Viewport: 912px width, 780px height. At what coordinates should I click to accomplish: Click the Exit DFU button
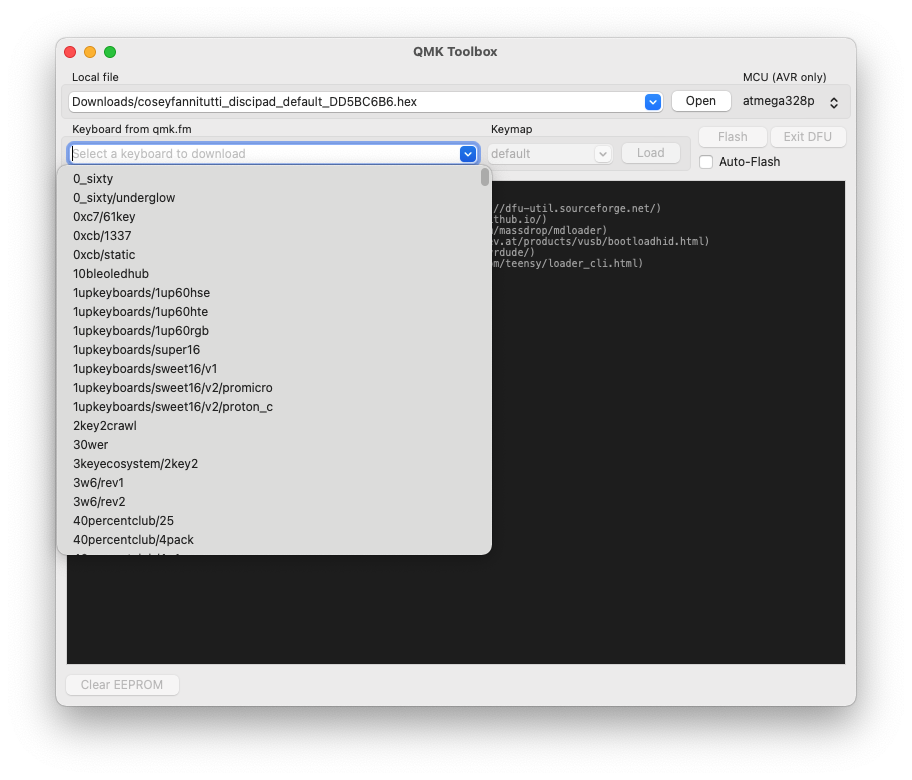point(807,137)
